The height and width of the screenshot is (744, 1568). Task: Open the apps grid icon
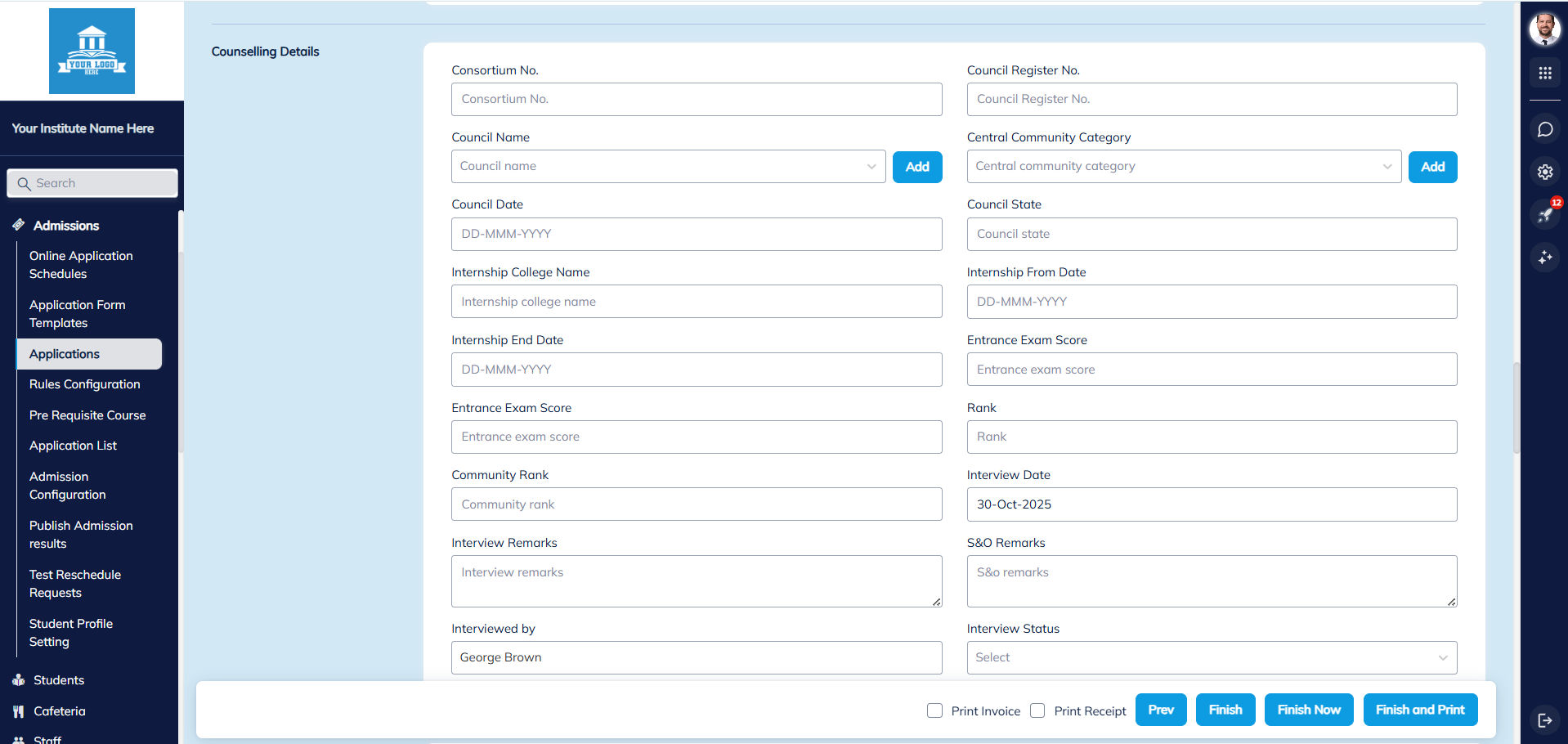1544,74
